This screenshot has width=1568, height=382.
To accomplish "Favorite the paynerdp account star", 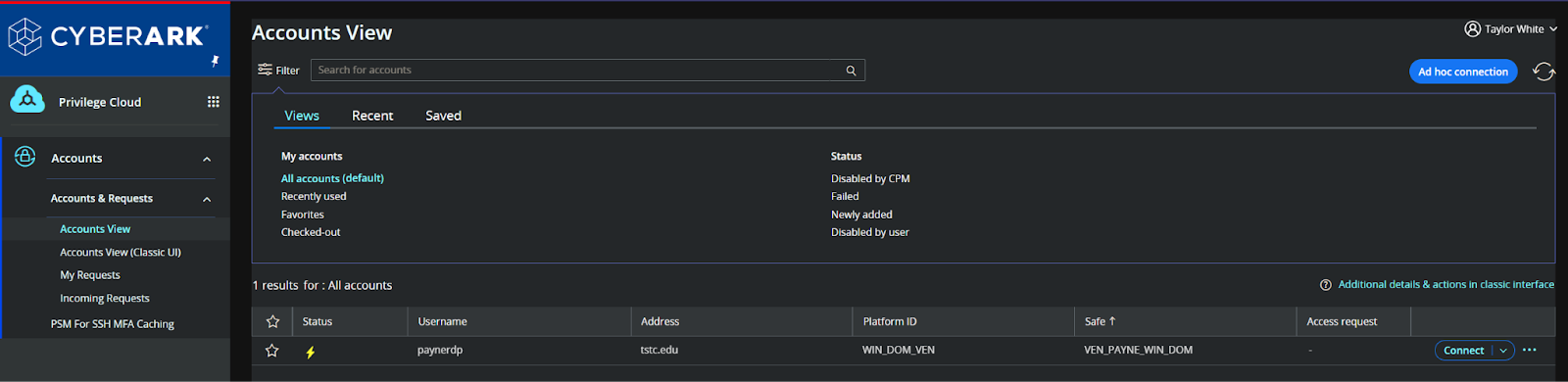I will [272, 350].
